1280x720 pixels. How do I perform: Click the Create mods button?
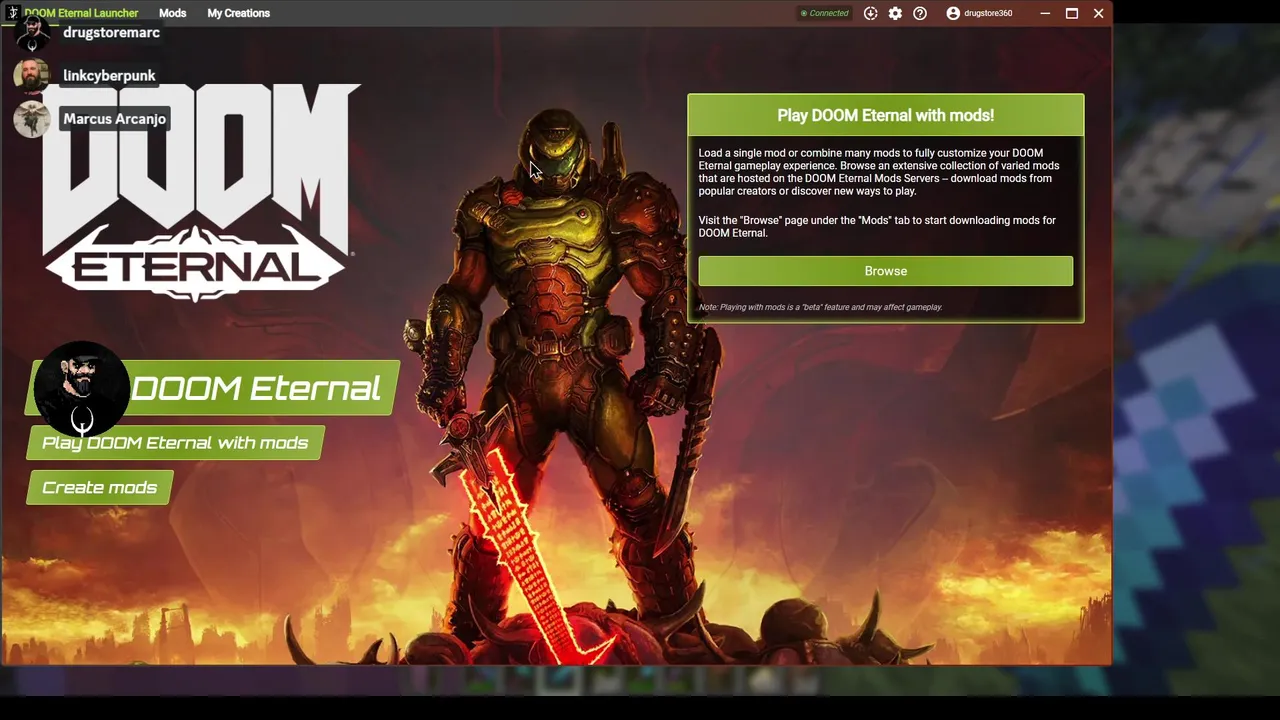tap(99, 488)
